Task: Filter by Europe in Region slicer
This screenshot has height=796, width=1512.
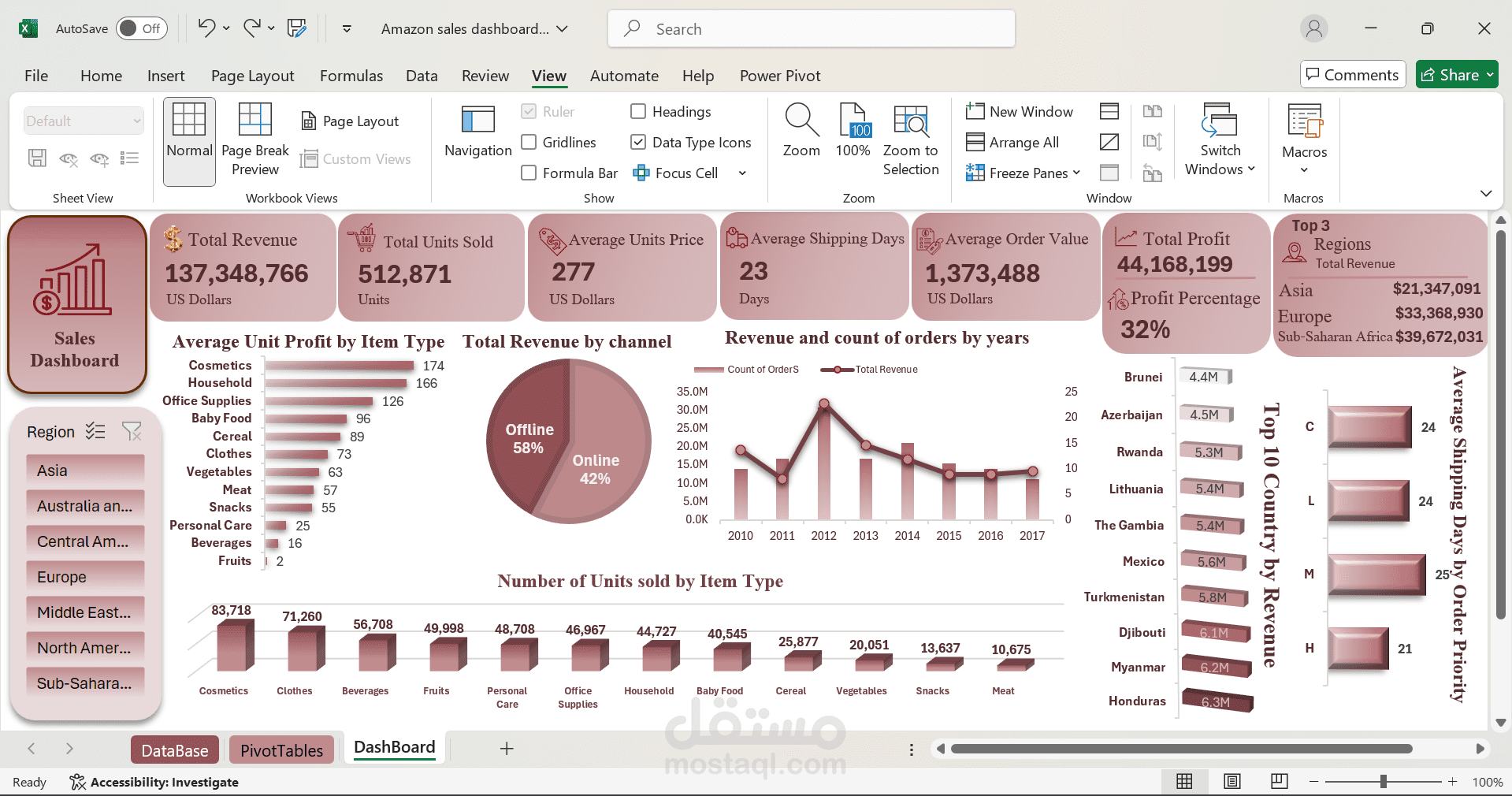Action: 85,577
